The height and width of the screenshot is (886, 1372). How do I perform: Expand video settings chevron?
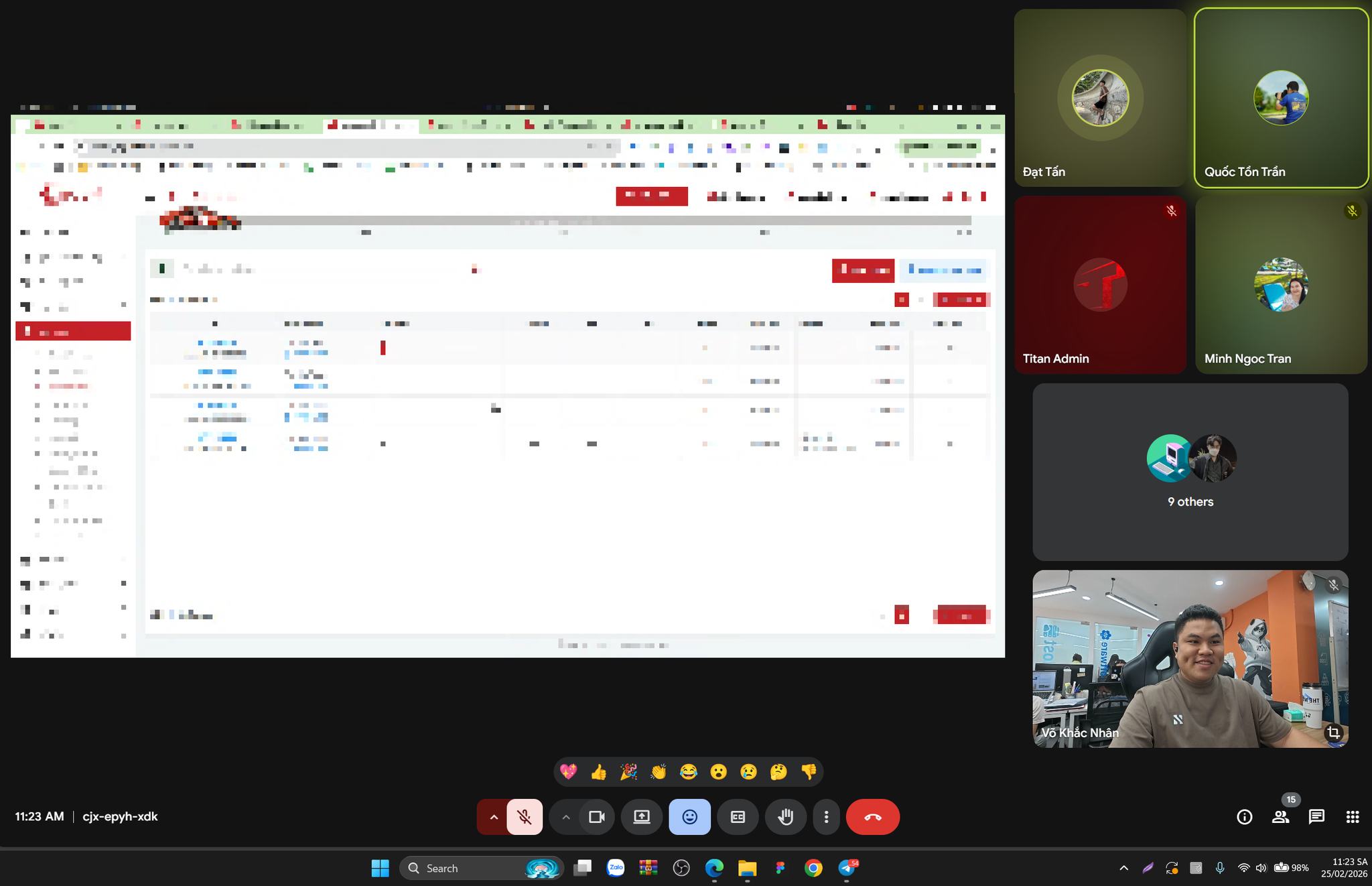pyautogui.click(x=565, y=817)
